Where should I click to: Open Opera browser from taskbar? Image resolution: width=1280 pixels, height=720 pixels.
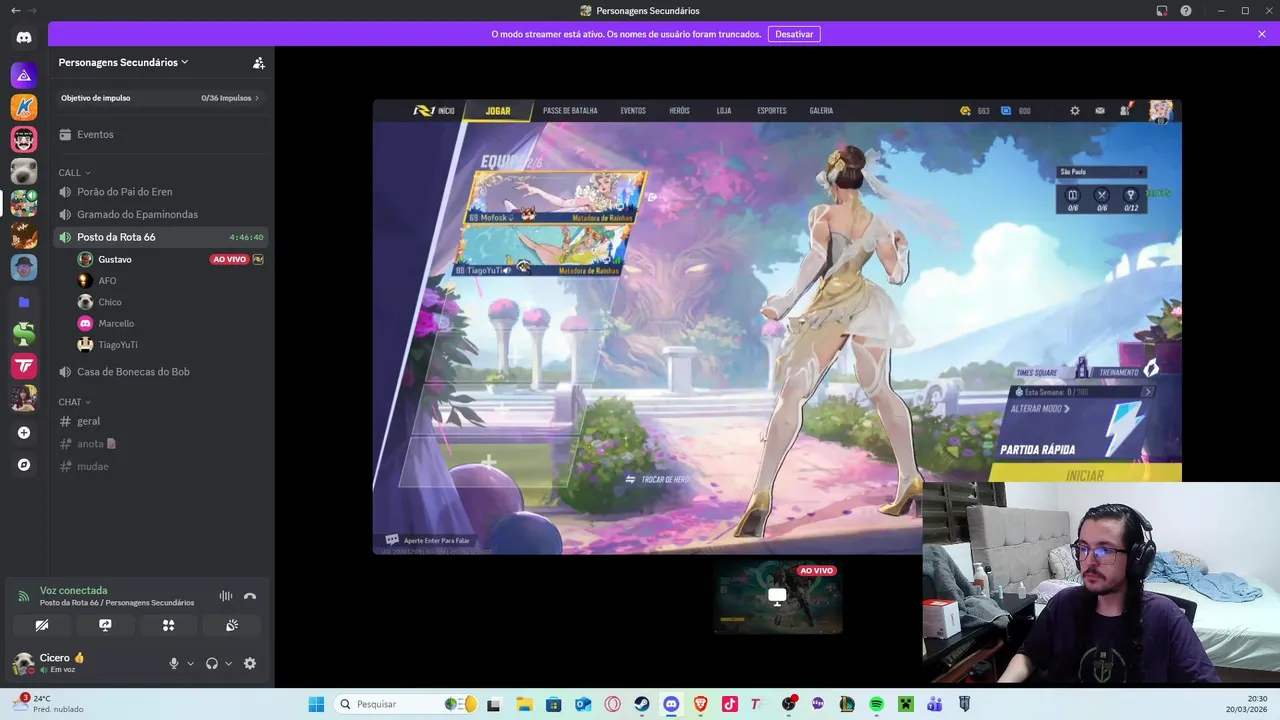coord(612,704)
